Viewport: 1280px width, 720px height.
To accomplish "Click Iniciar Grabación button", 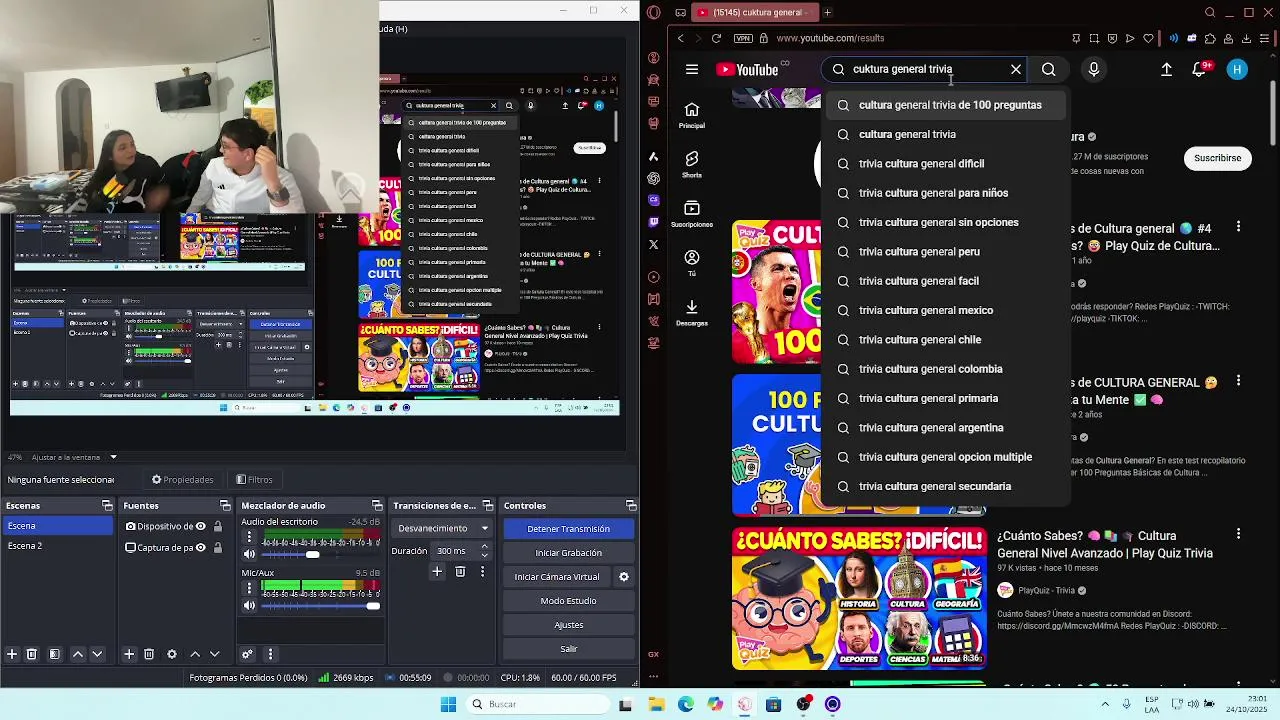I will (568, 553).
